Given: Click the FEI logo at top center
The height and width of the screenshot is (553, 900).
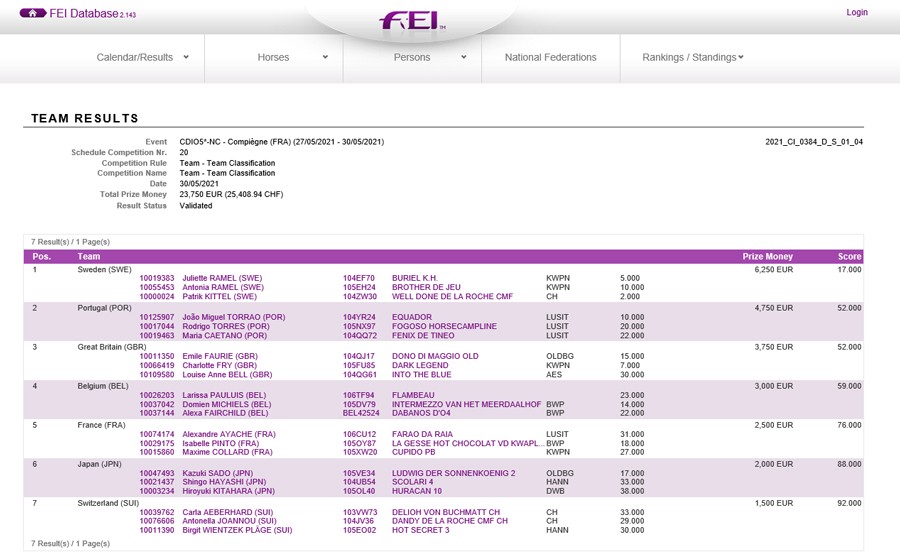Looking at the screenshot, I should point(412,21).
